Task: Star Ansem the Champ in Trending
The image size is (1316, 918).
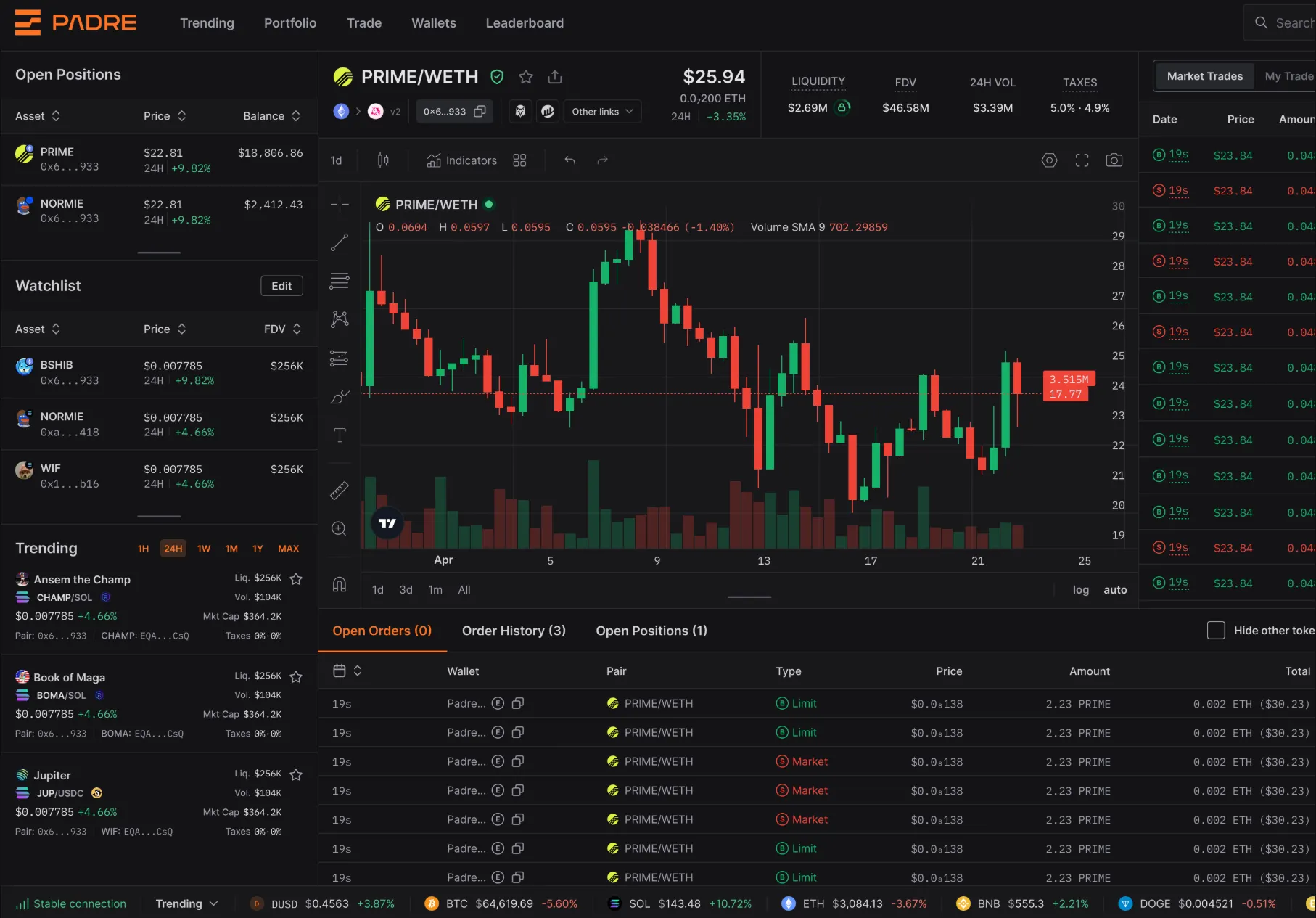Action: click(296, 579)
